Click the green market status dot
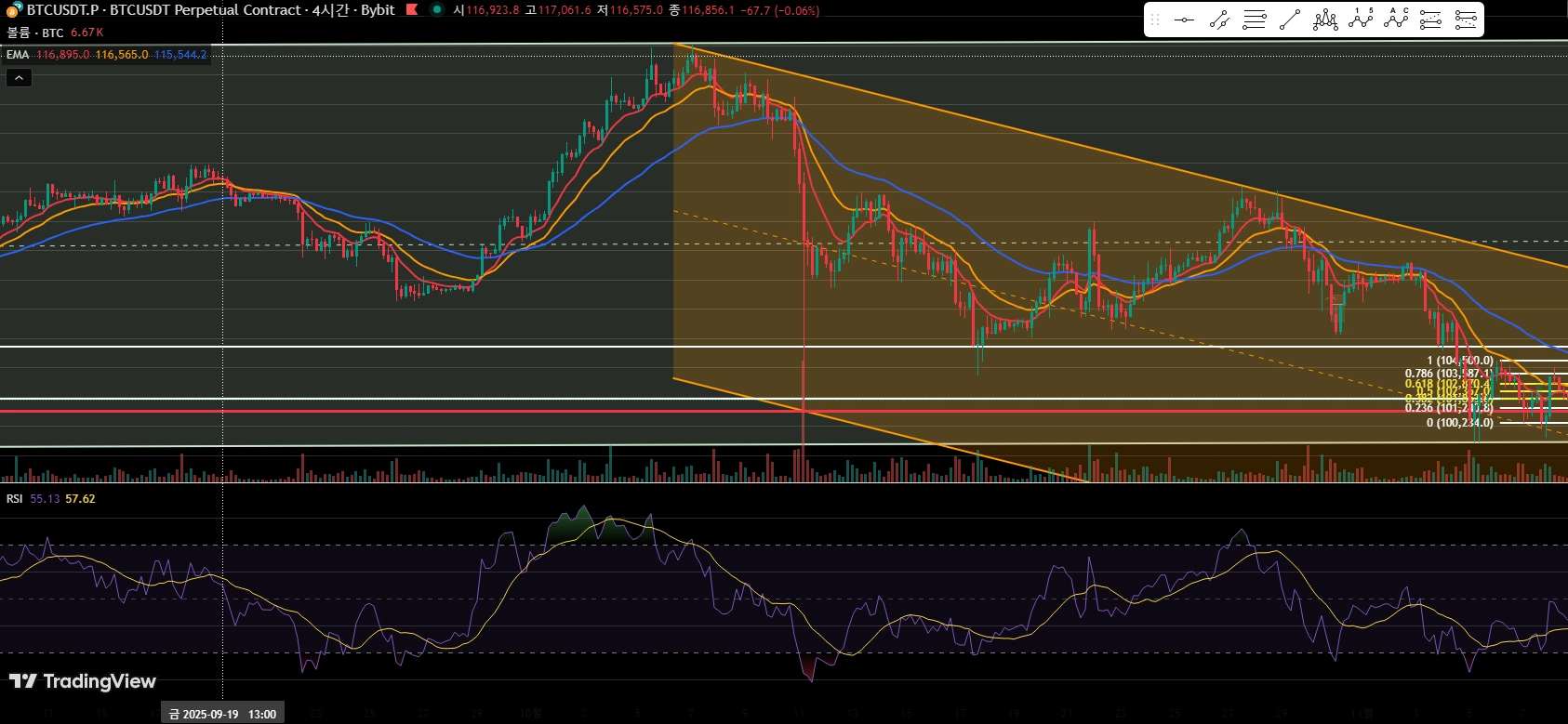1568x724 pixels. 436,10
